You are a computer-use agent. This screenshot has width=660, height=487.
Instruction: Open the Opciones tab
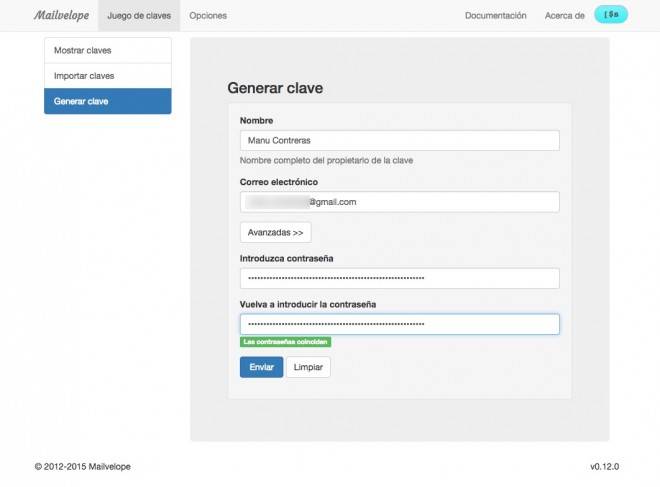[x=208, y=16]
